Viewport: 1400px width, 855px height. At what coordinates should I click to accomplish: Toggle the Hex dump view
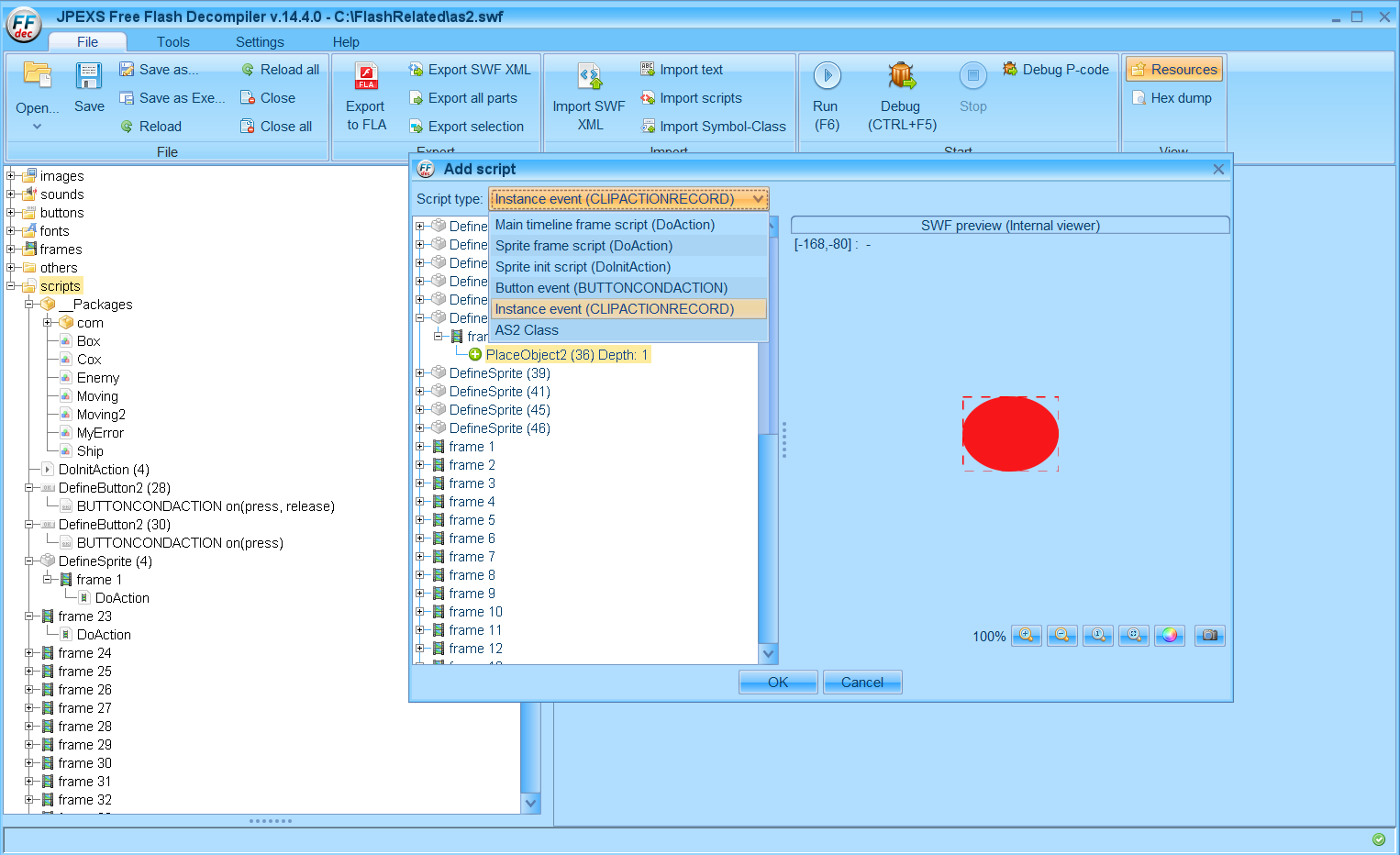click(1172, 98)
